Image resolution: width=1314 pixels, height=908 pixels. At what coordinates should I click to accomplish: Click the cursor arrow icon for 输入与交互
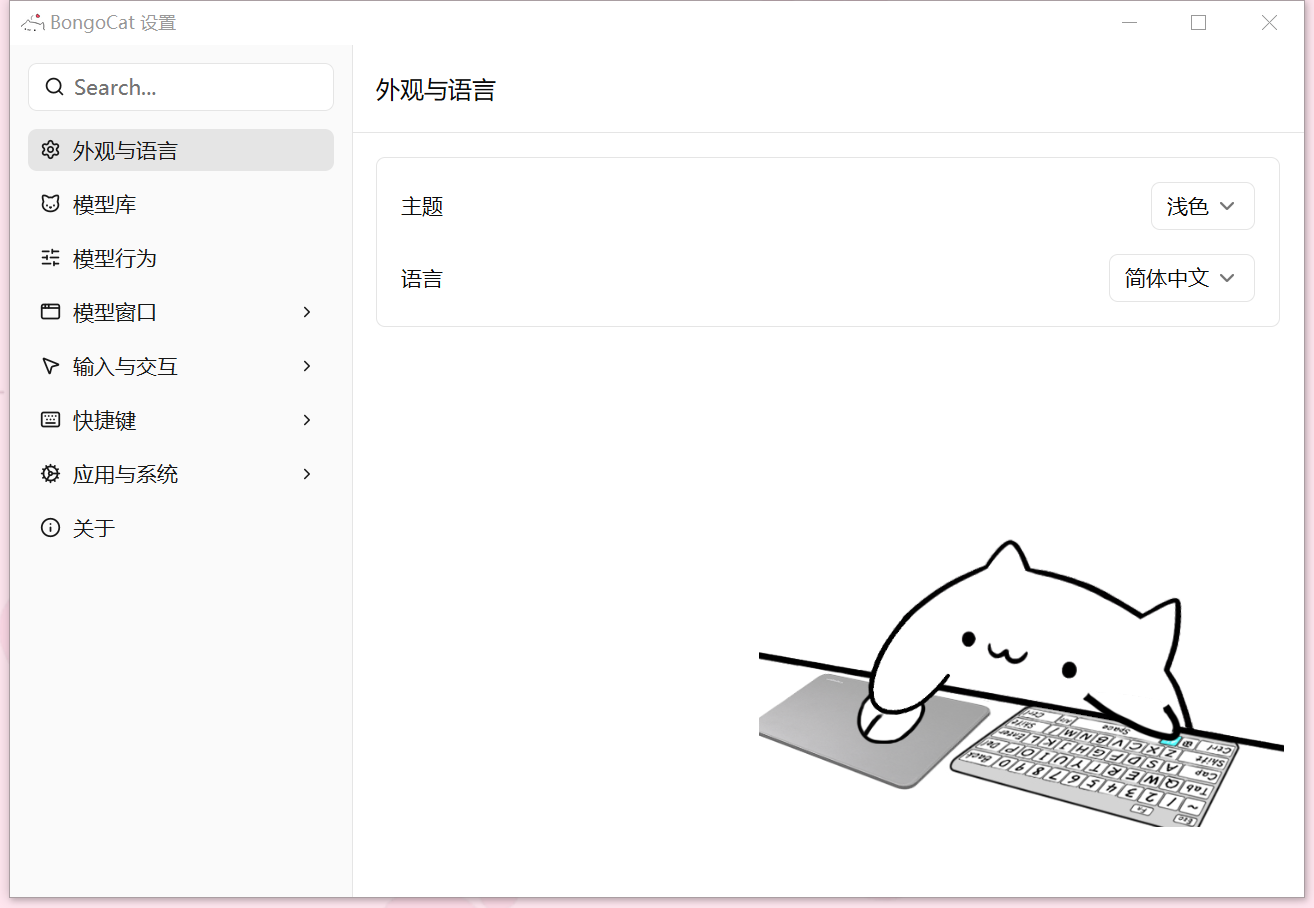click(50, 366)
